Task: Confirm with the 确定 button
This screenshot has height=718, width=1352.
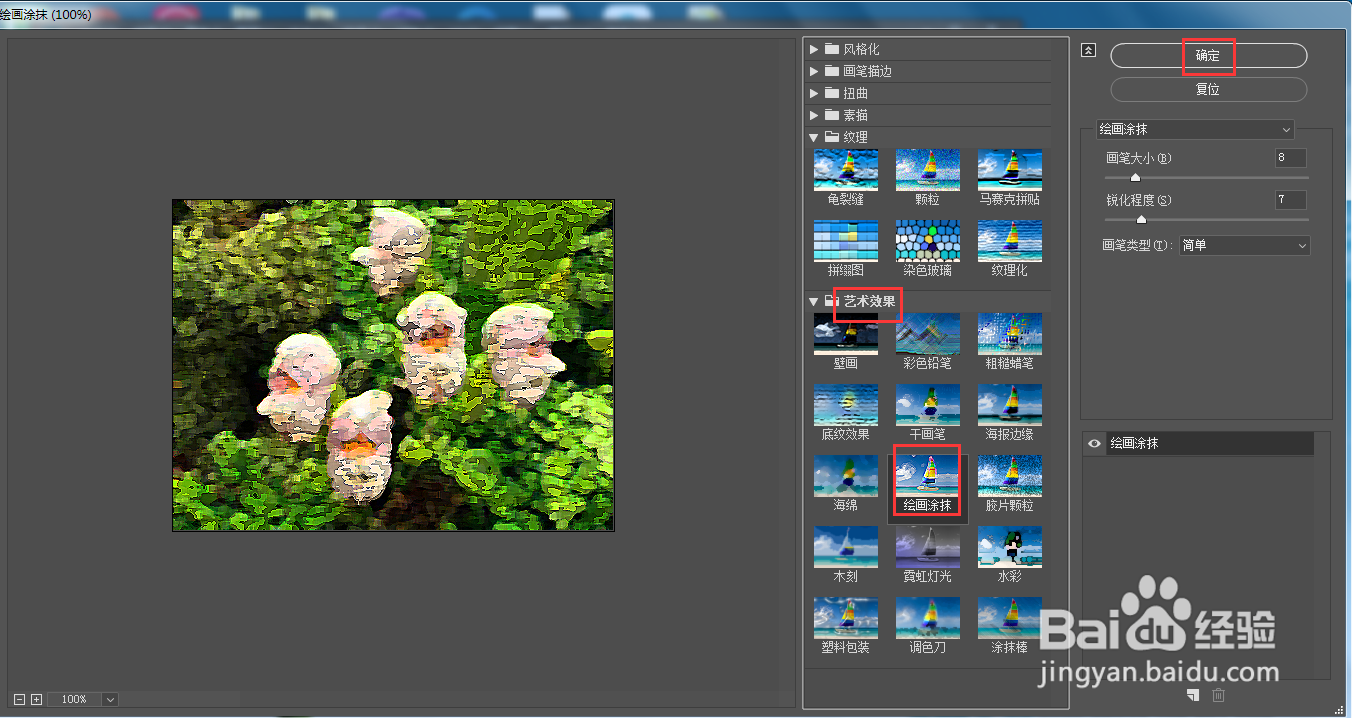Action: (x=1208, y=56)
